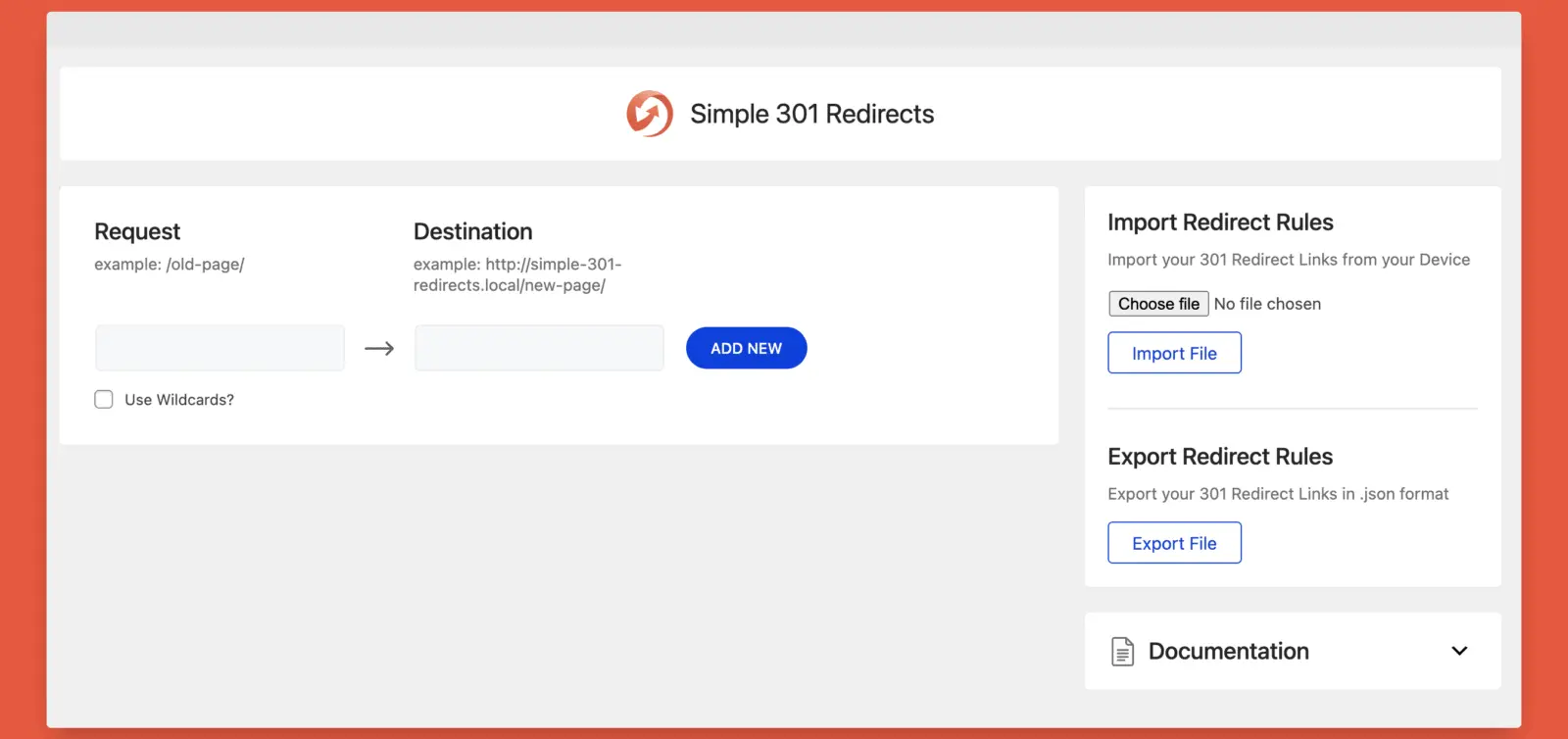Click the Documentation file icon

[x=1122, y=652]
